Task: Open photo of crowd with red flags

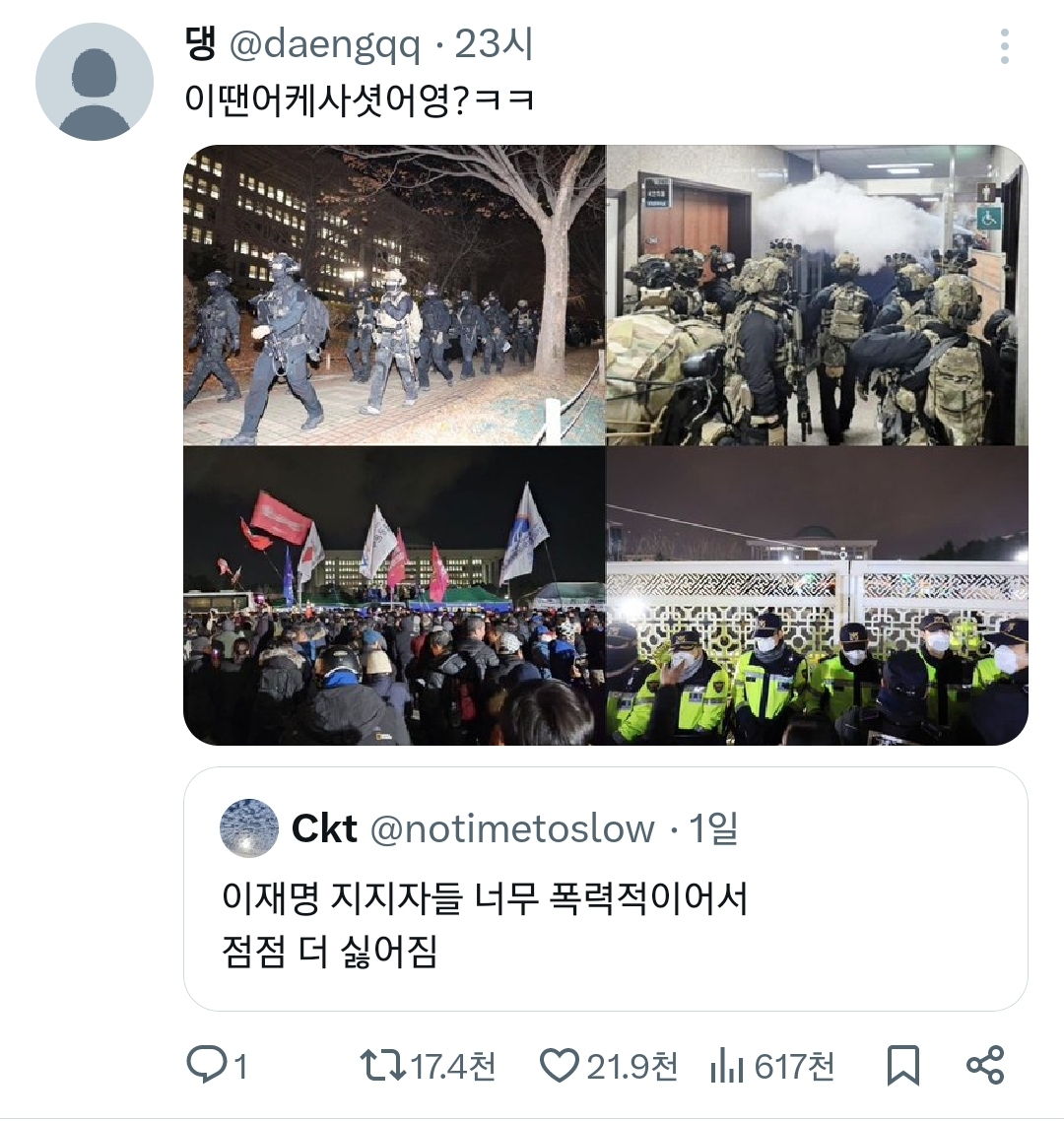Action: coord(394,596)
